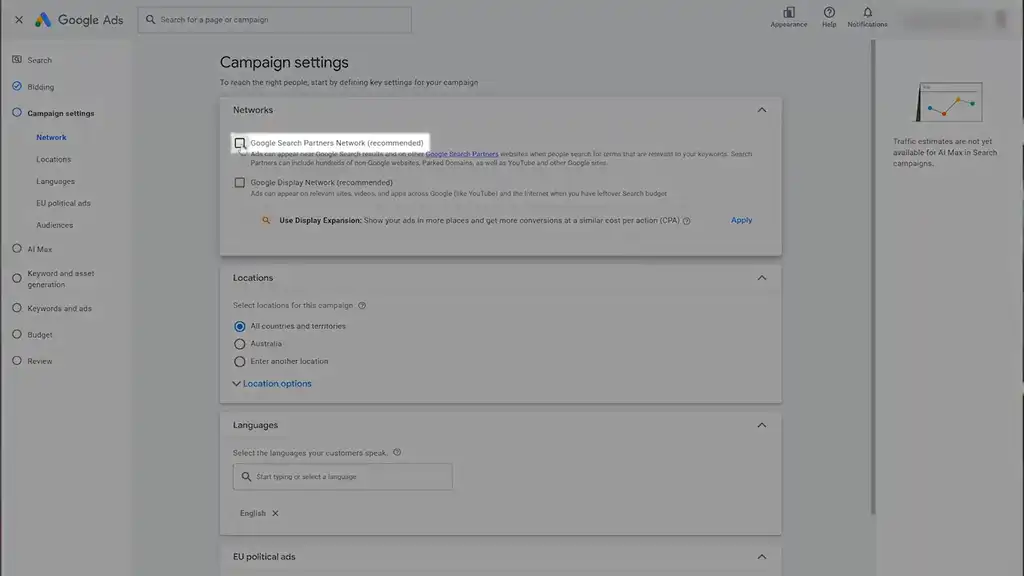Viewport: 1024px width, 576px height.
Task: Click help icon beside Select locations
Action: tap(362, 306)
